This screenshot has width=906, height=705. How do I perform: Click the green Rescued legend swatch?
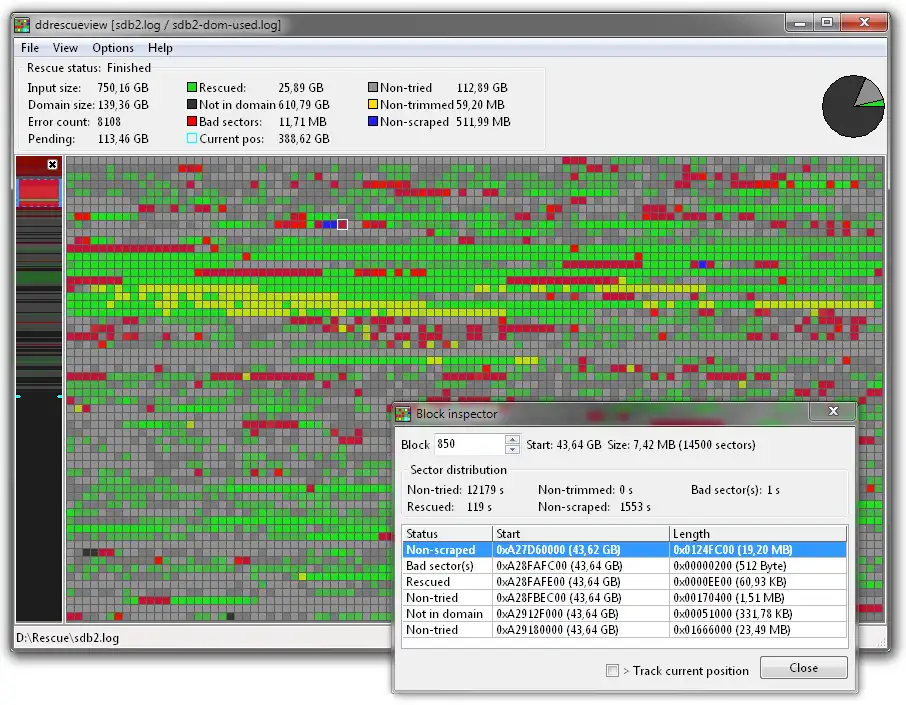[x=192, y=88]
